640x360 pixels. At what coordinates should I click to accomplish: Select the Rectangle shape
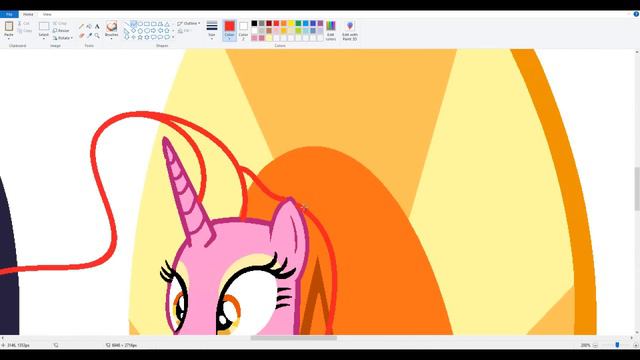(x=147, y=24)
